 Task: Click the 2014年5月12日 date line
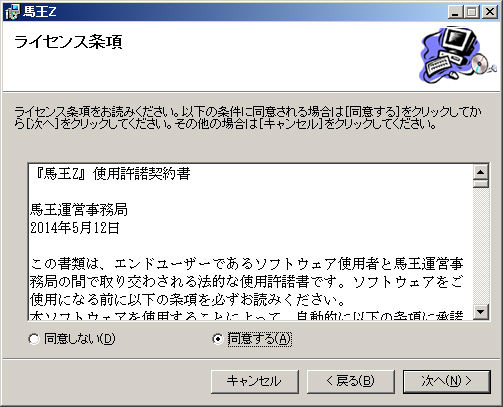tap(75, 228)
